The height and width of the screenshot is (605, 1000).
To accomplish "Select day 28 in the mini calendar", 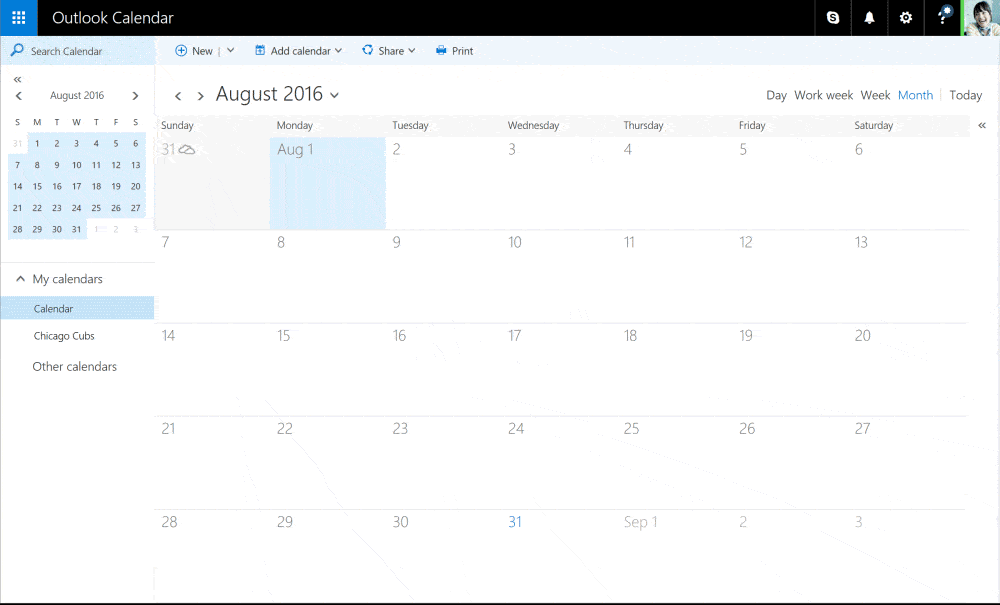I will coord(17,230).
